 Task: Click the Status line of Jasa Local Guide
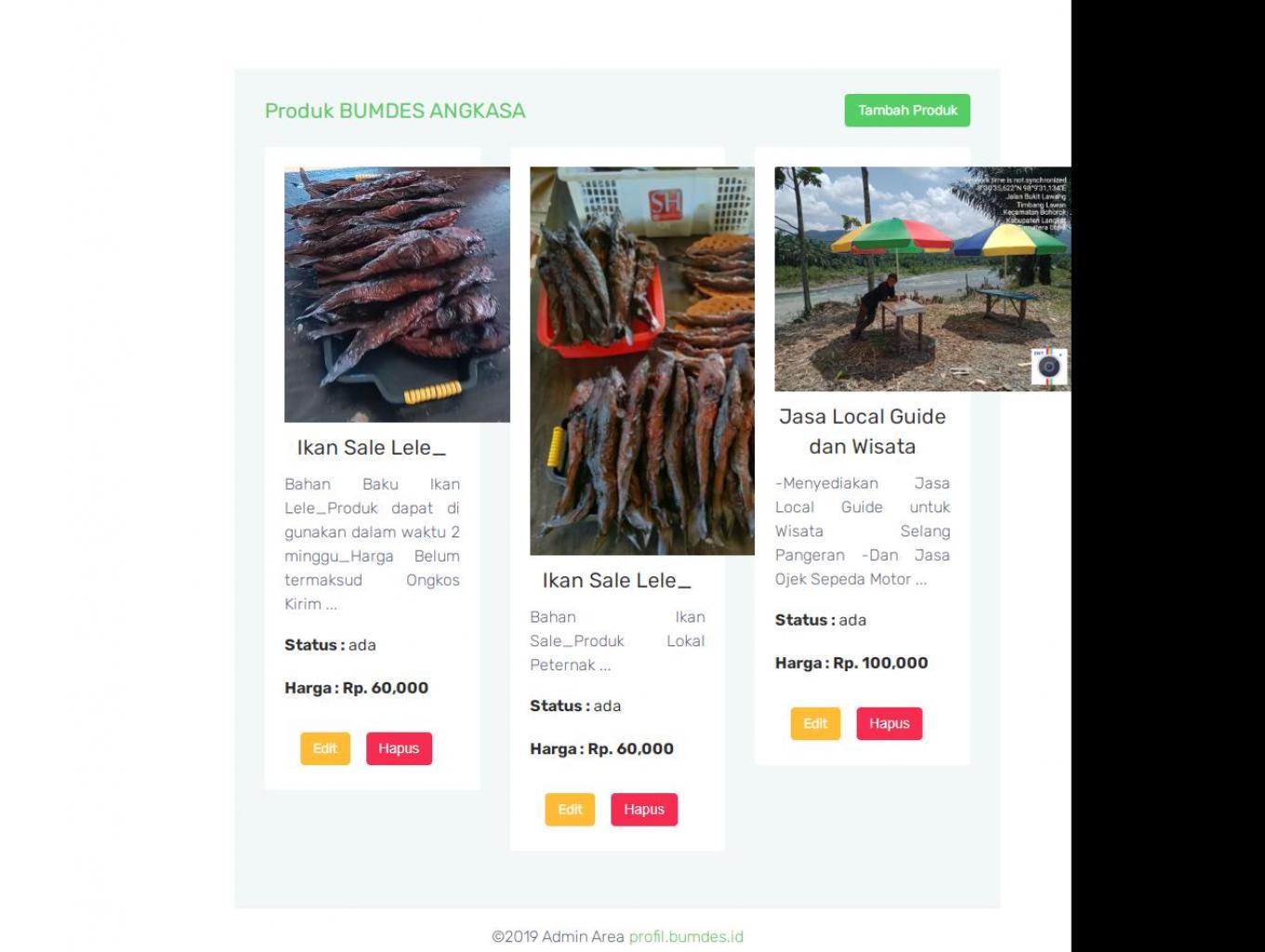click(x=821, y=620)
